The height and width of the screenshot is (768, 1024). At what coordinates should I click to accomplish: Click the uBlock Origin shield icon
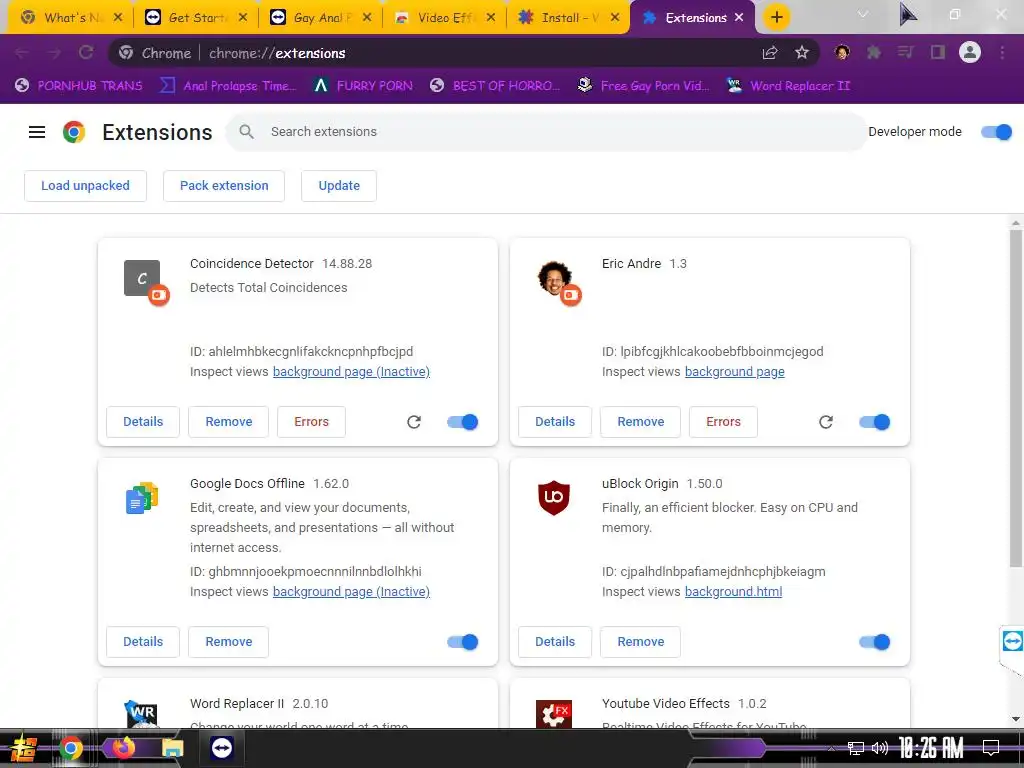pyautogui.click(x=554, y=498)
